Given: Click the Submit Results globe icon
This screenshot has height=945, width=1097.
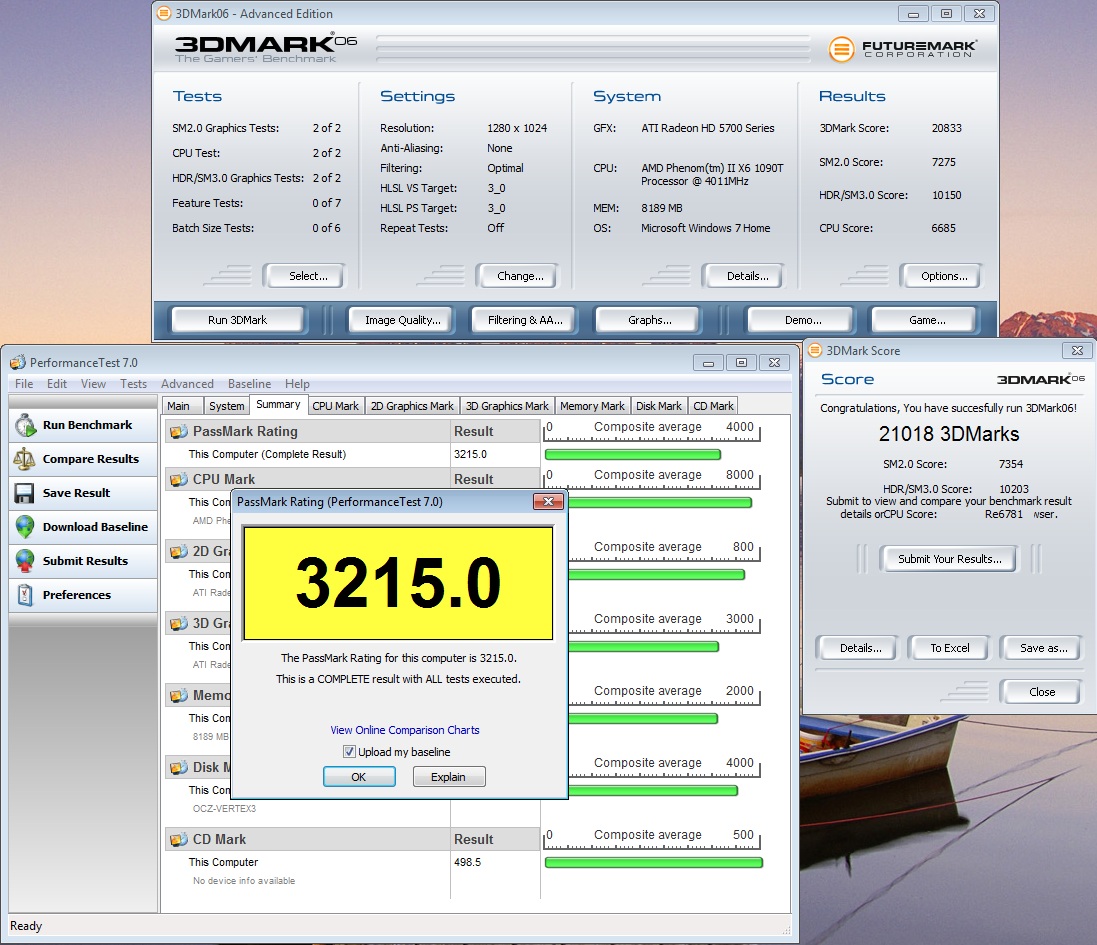Looking at the screenshot, I should click(x=25, y=561).
